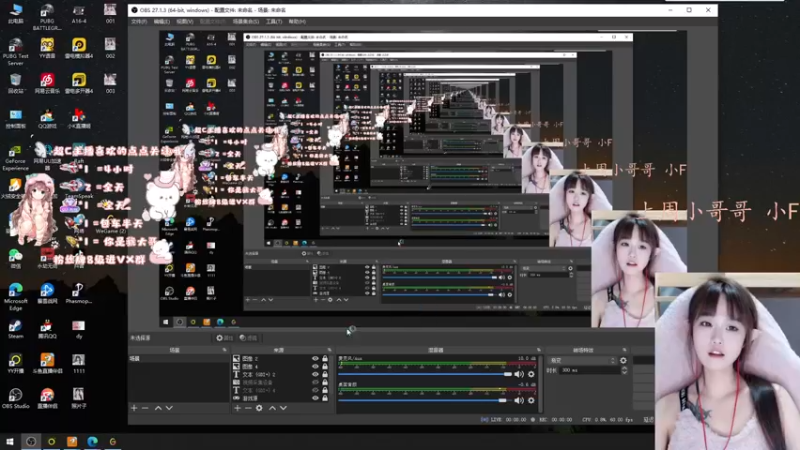Image resolution: width=800 pixels, height=450 pixels.
Task: Click the transition duration 300 ms field
Action: point(590,370)
